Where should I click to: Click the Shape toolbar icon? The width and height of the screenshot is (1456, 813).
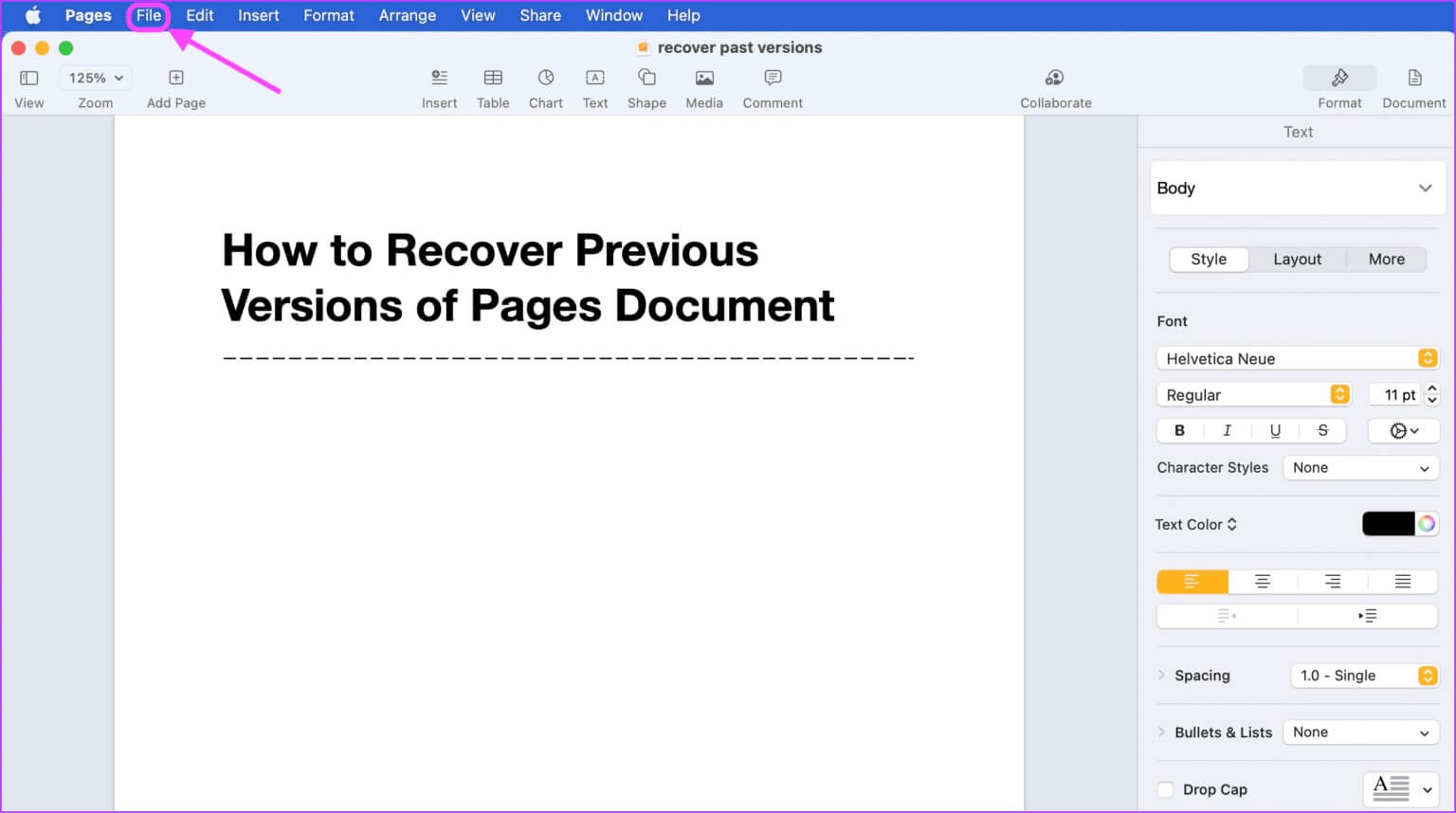tap(646, 78)
